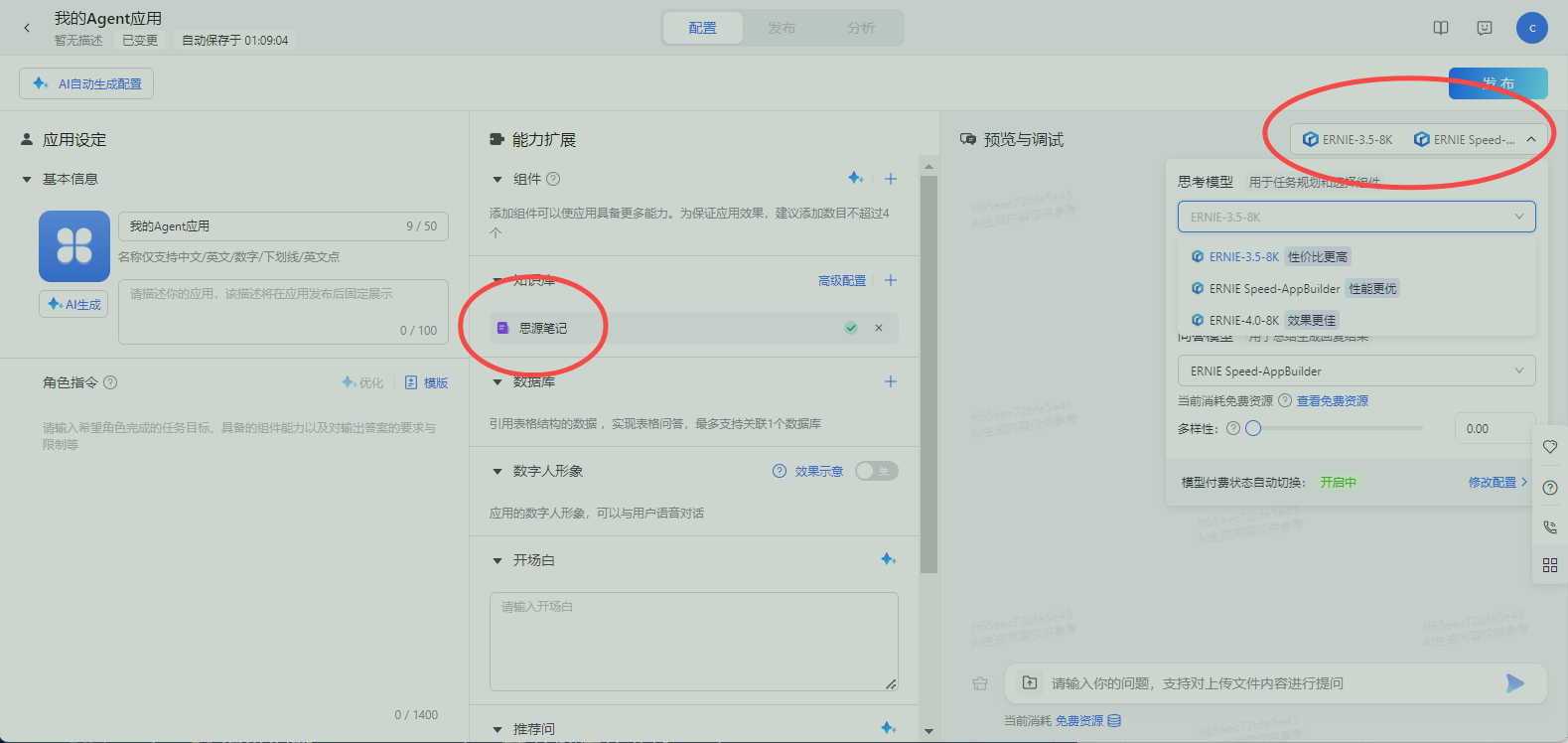Switch to the 发布 tab

pyautogui.click(x=782, y=28)
